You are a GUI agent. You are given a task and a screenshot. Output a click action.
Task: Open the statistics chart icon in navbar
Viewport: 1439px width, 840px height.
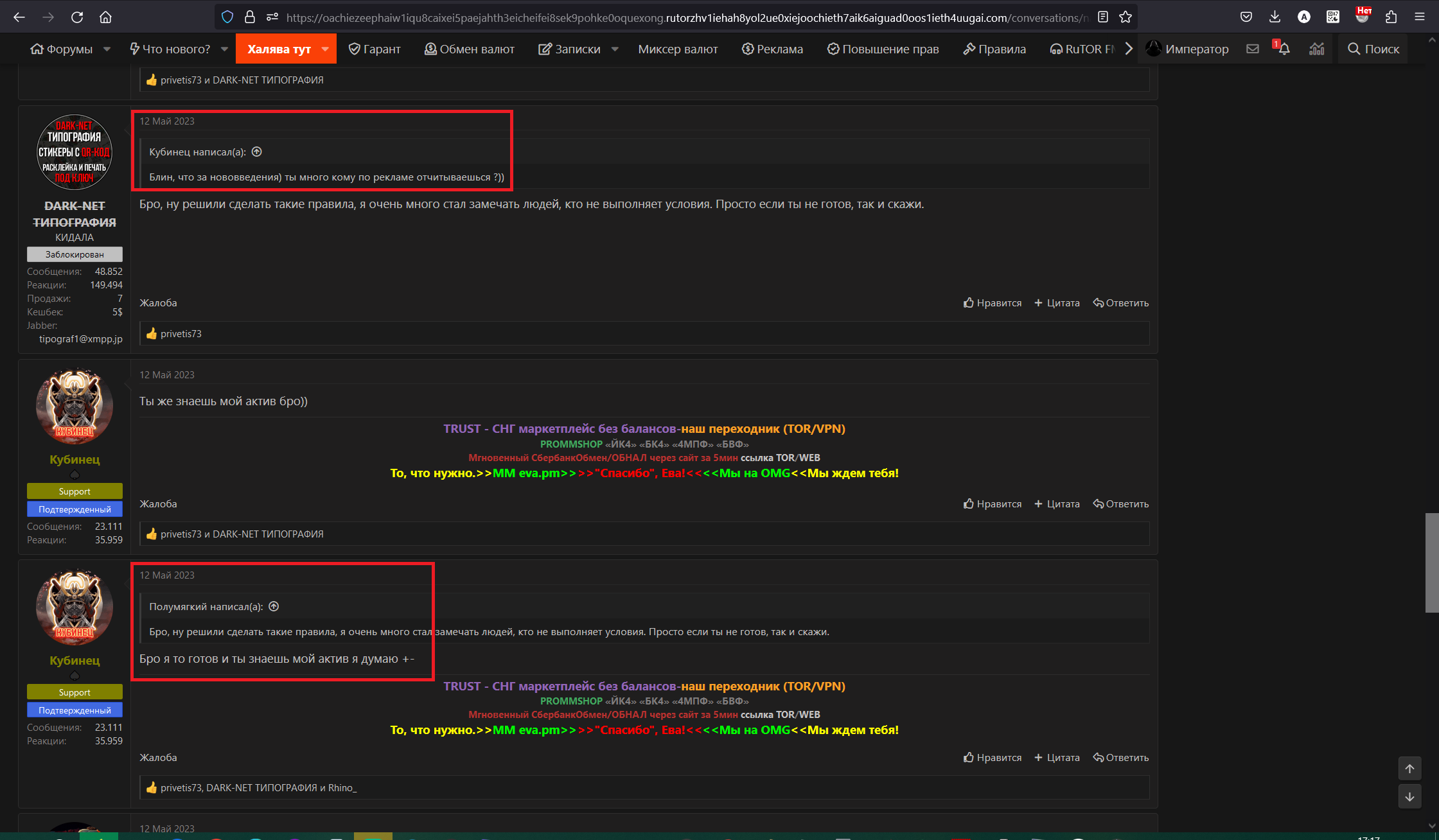click(x=1316, y=49)
